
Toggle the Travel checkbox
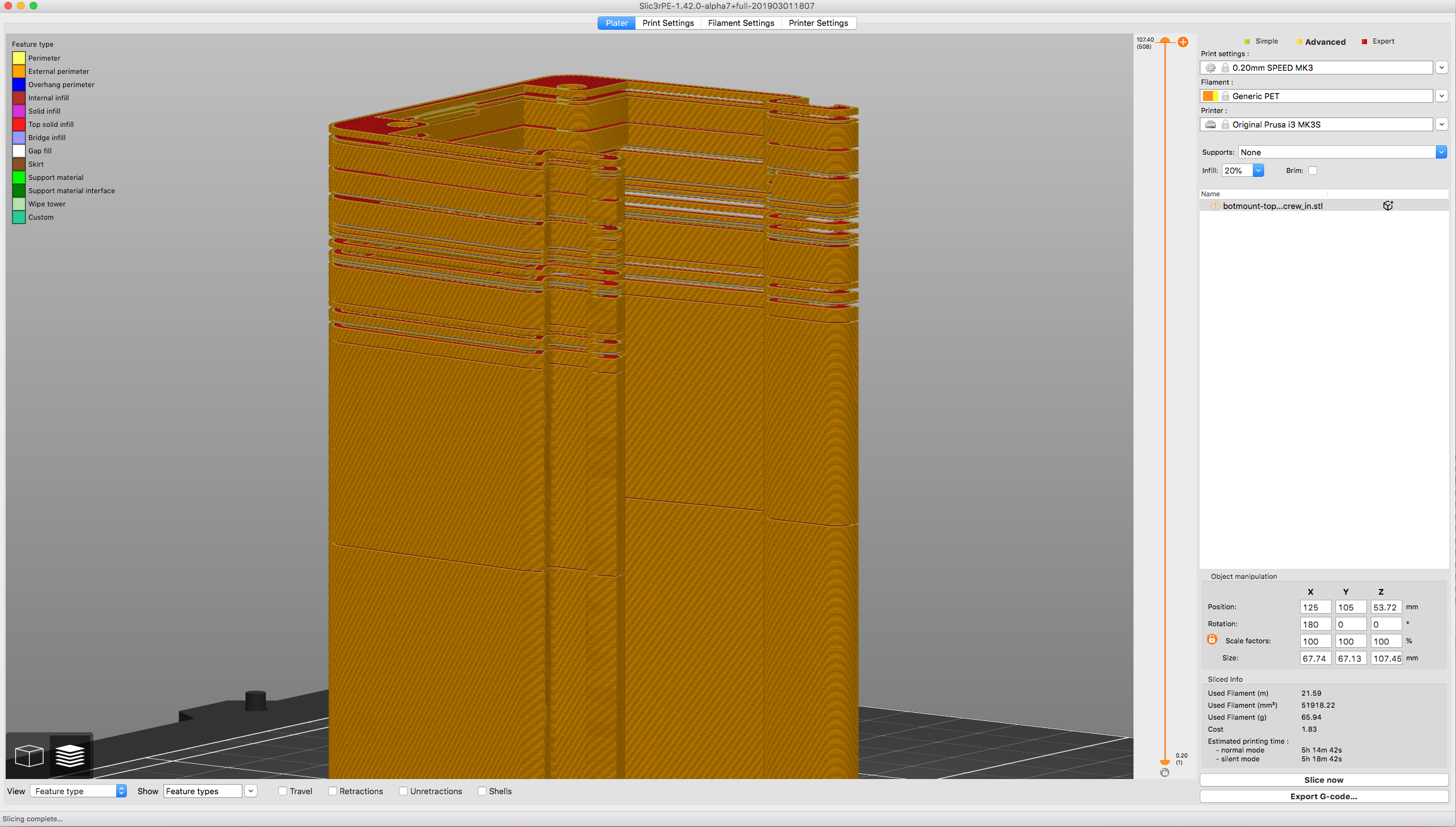(x=283, y=791)
